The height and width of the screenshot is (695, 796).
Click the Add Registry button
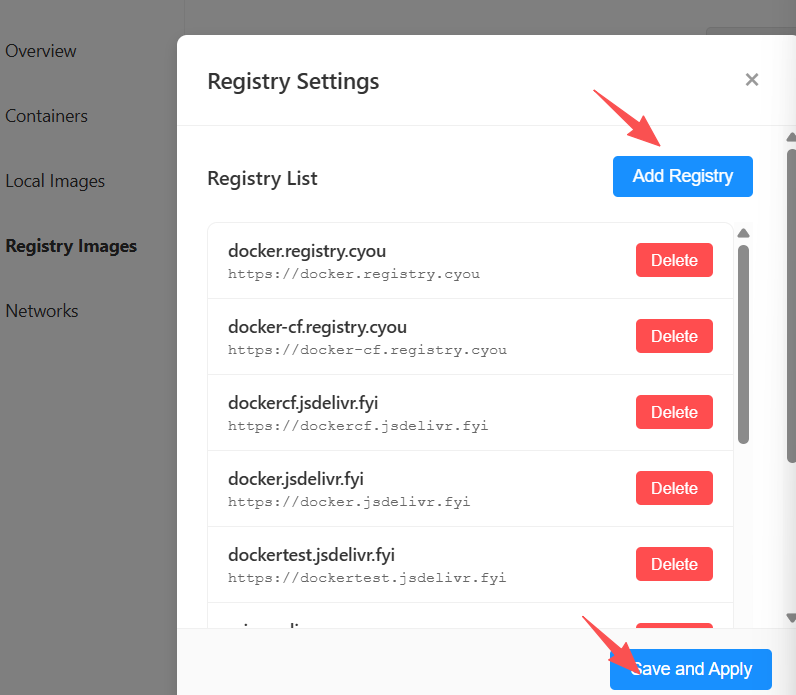682,176
